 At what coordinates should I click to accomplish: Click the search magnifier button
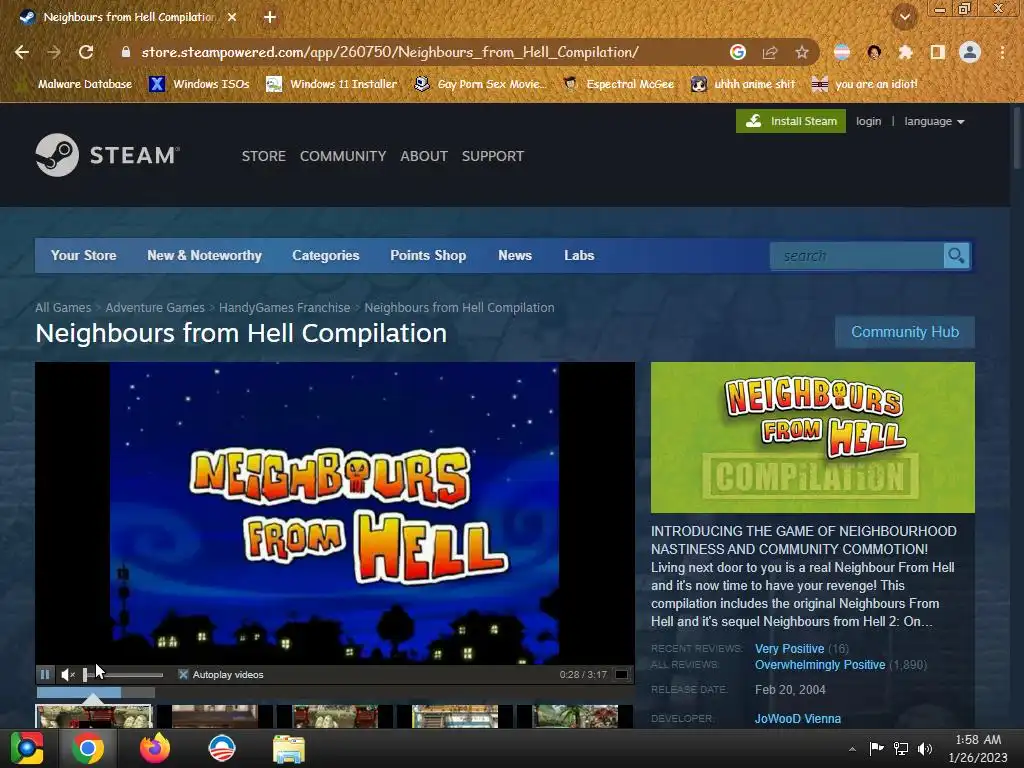956,256
